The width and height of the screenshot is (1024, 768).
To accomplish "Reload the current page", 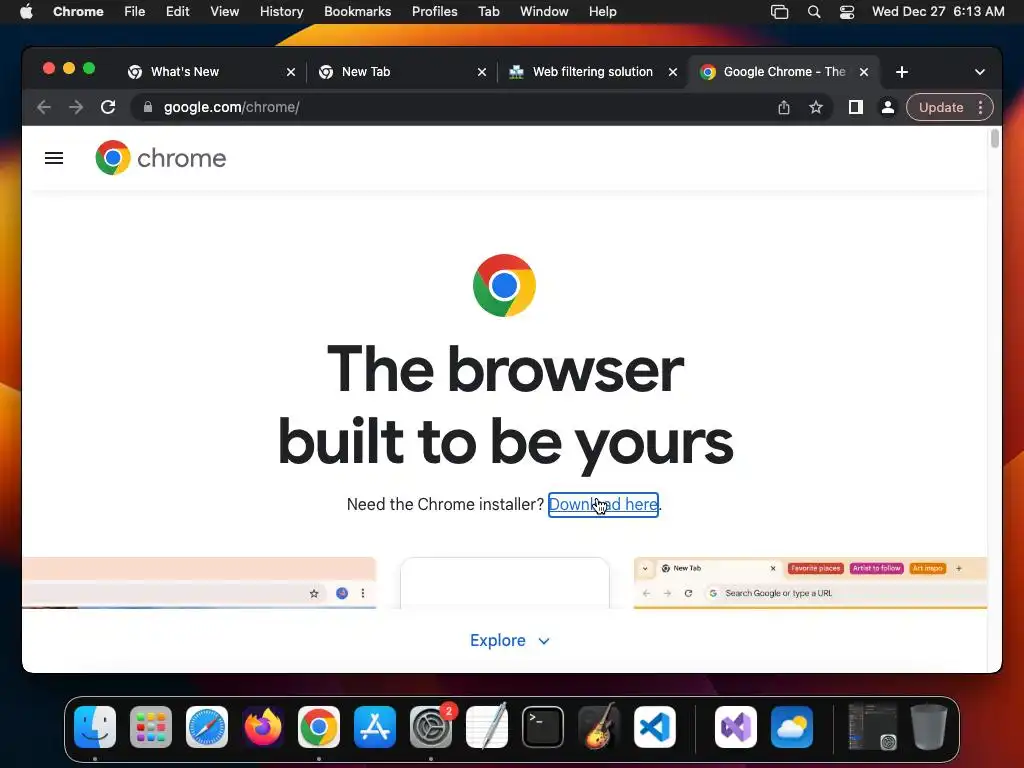I will coord(108,107).
